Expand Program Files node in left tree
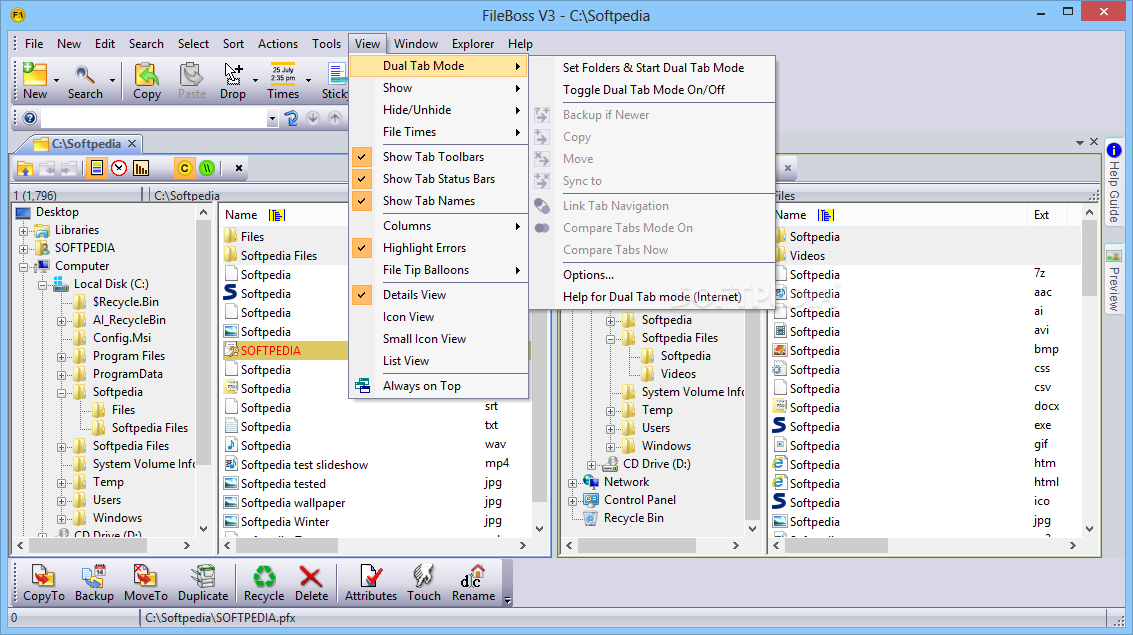 pos(61,358)
